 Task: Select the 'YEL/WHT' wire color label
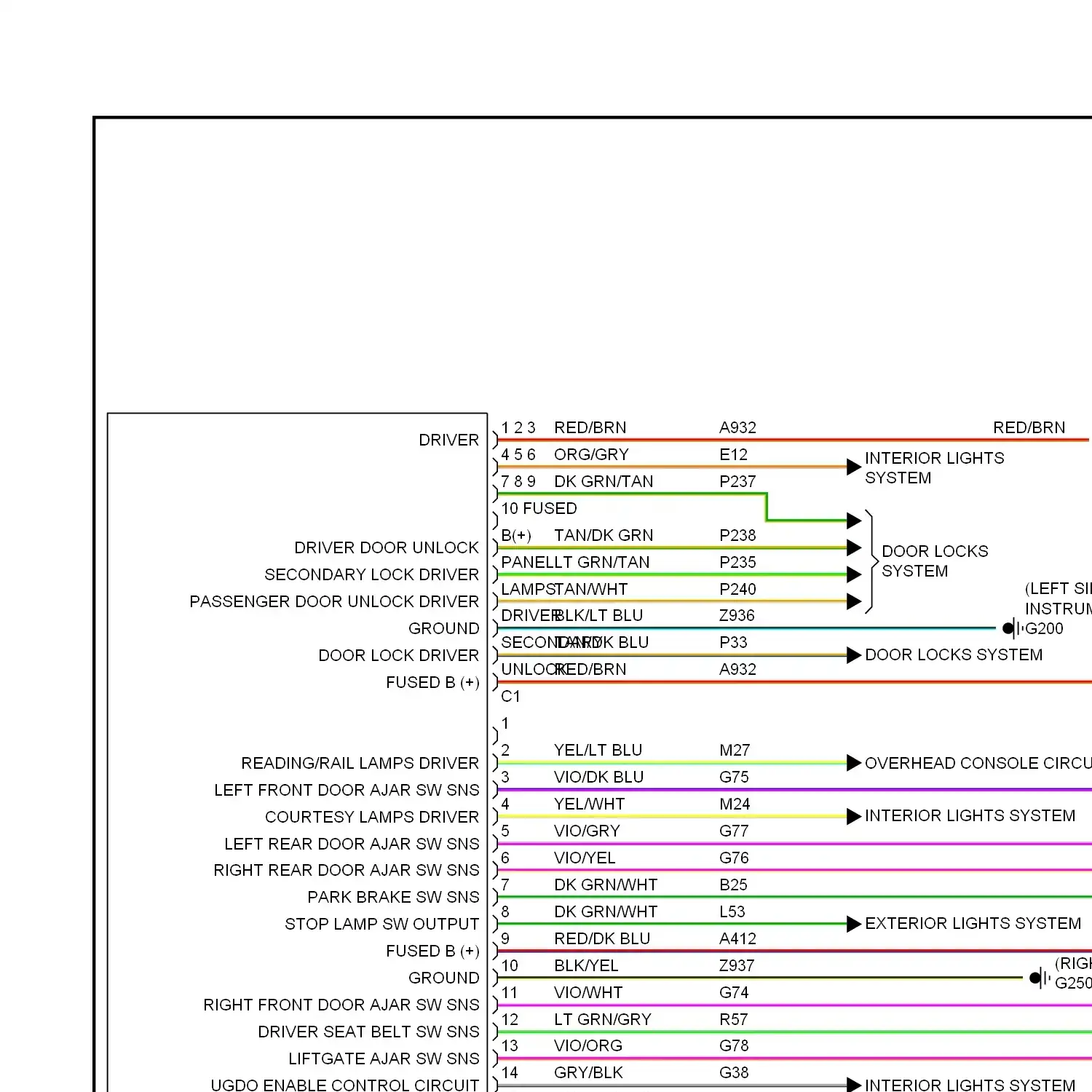click(x=589, y=804)
